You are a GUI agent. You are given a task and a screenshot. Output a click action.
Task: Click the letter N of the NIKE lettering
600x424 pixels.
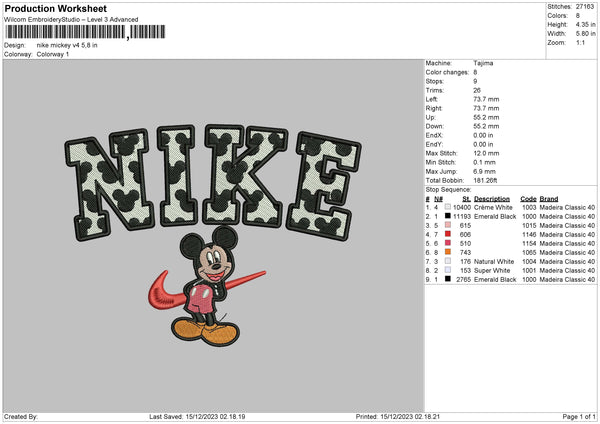(x=109, y=184)
